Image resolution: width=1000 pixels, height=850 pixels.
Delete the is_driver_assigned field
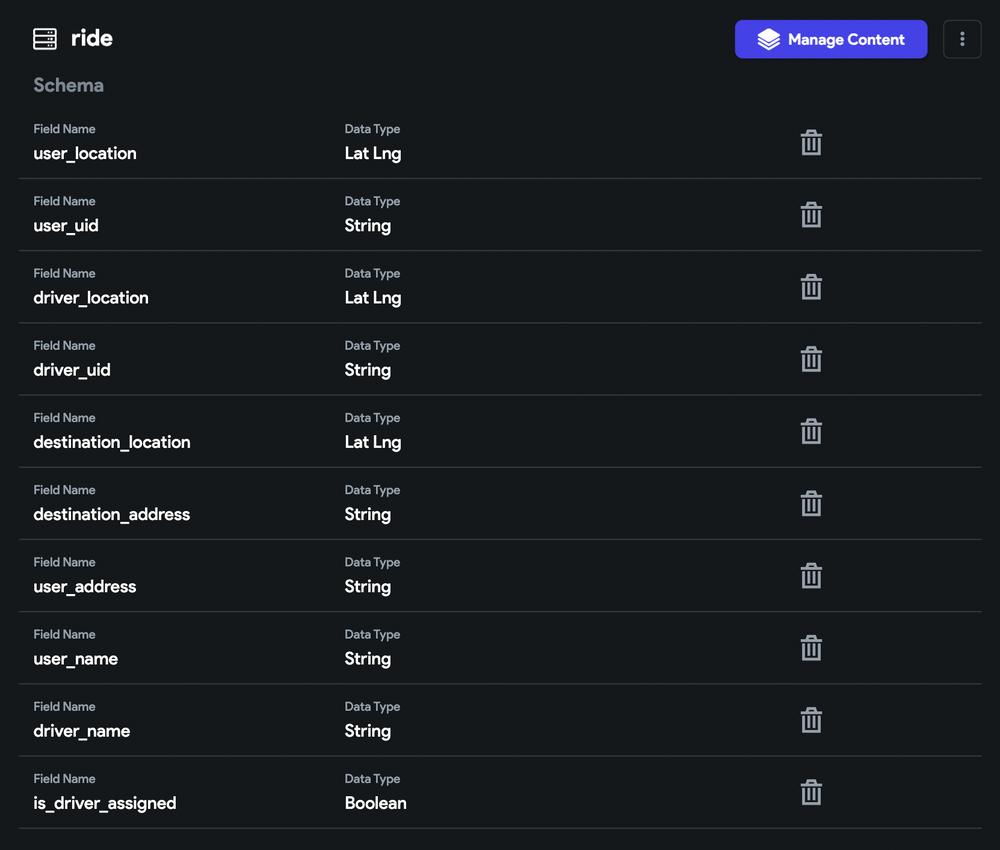pos(811,793)
